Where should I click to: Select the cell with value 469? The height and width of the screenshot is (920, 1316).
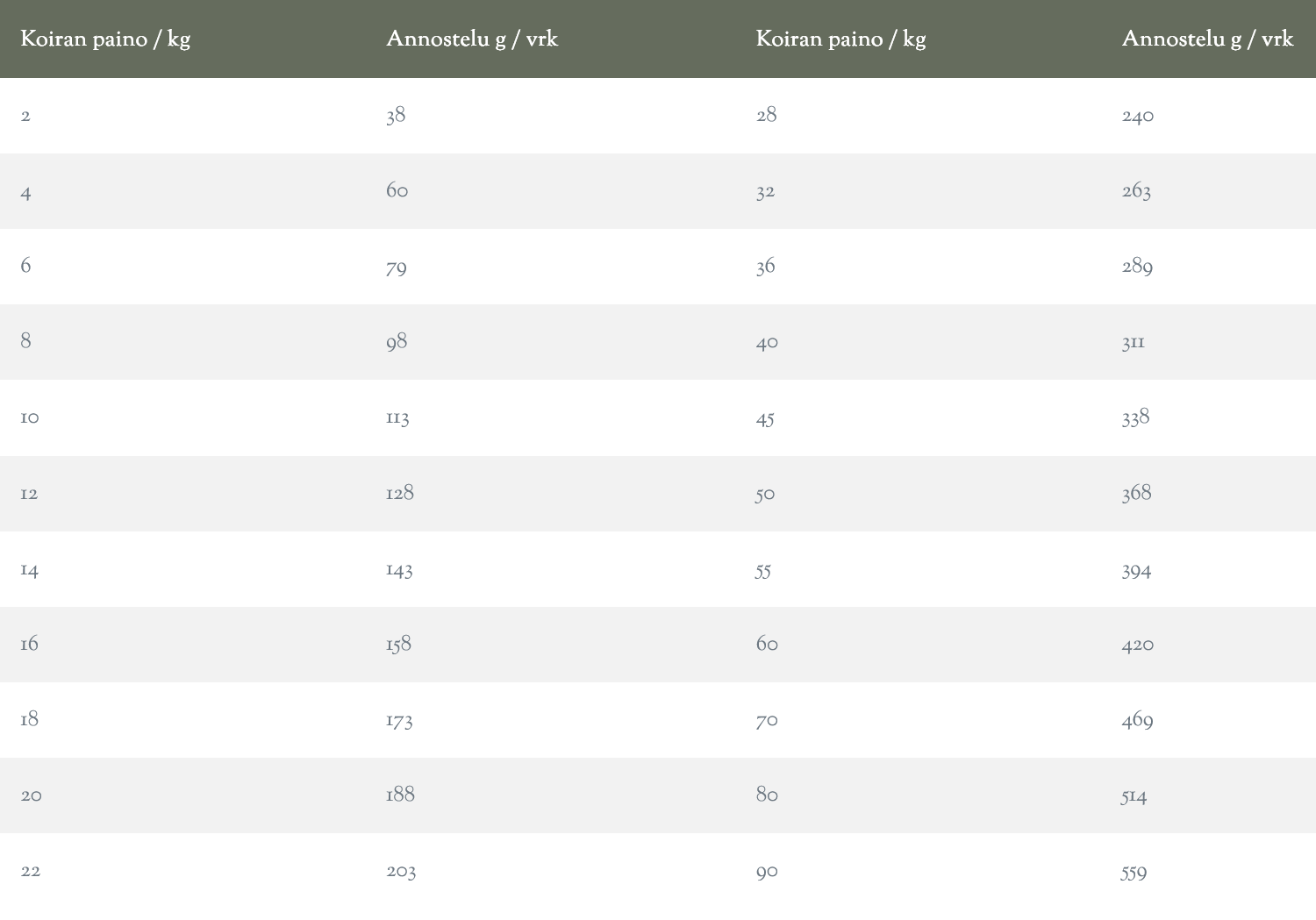coord(1137,720)
